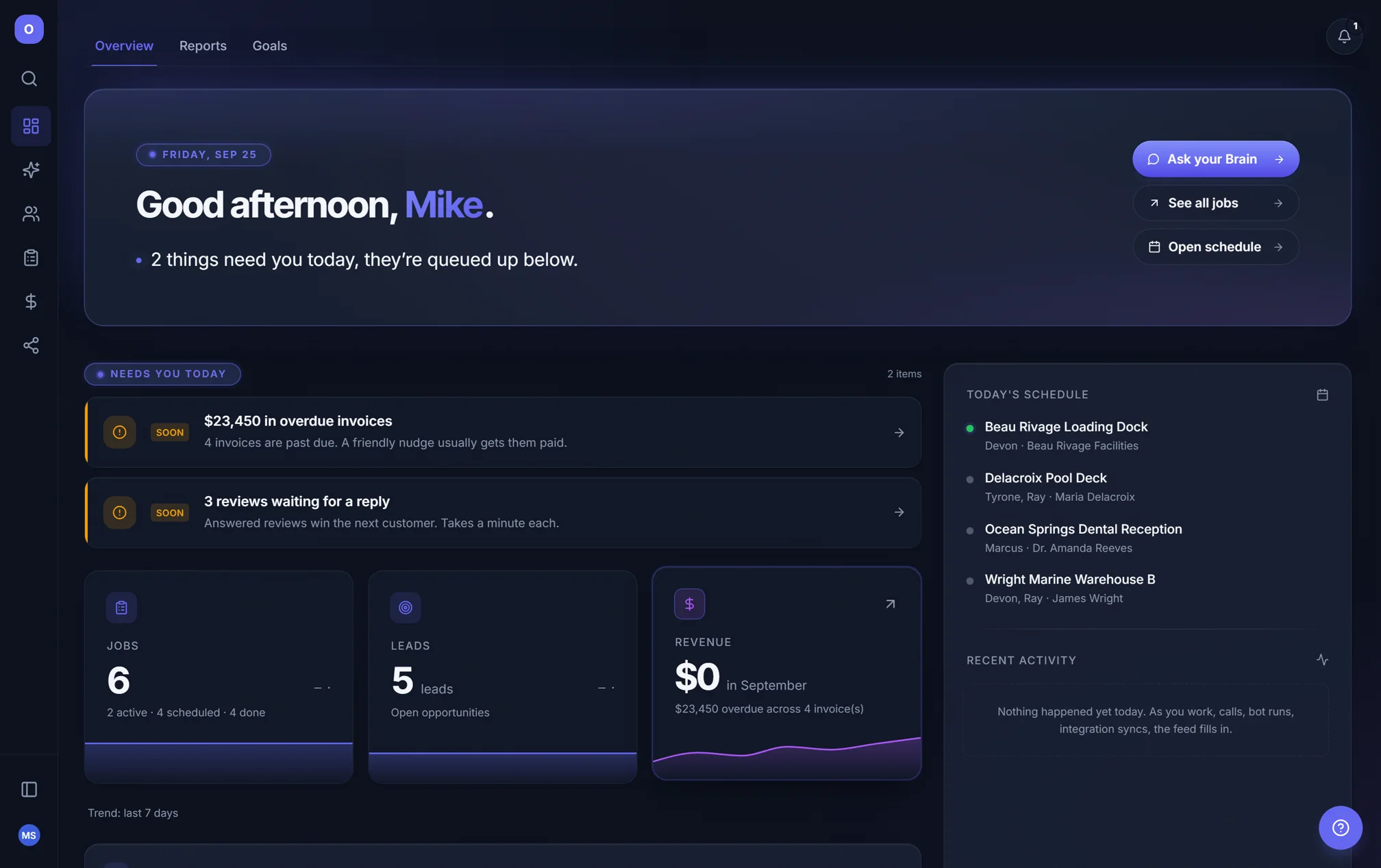Click the activity pulse icon in Recent Activity
This screenshot has width=1381, height=868.
1322,660
